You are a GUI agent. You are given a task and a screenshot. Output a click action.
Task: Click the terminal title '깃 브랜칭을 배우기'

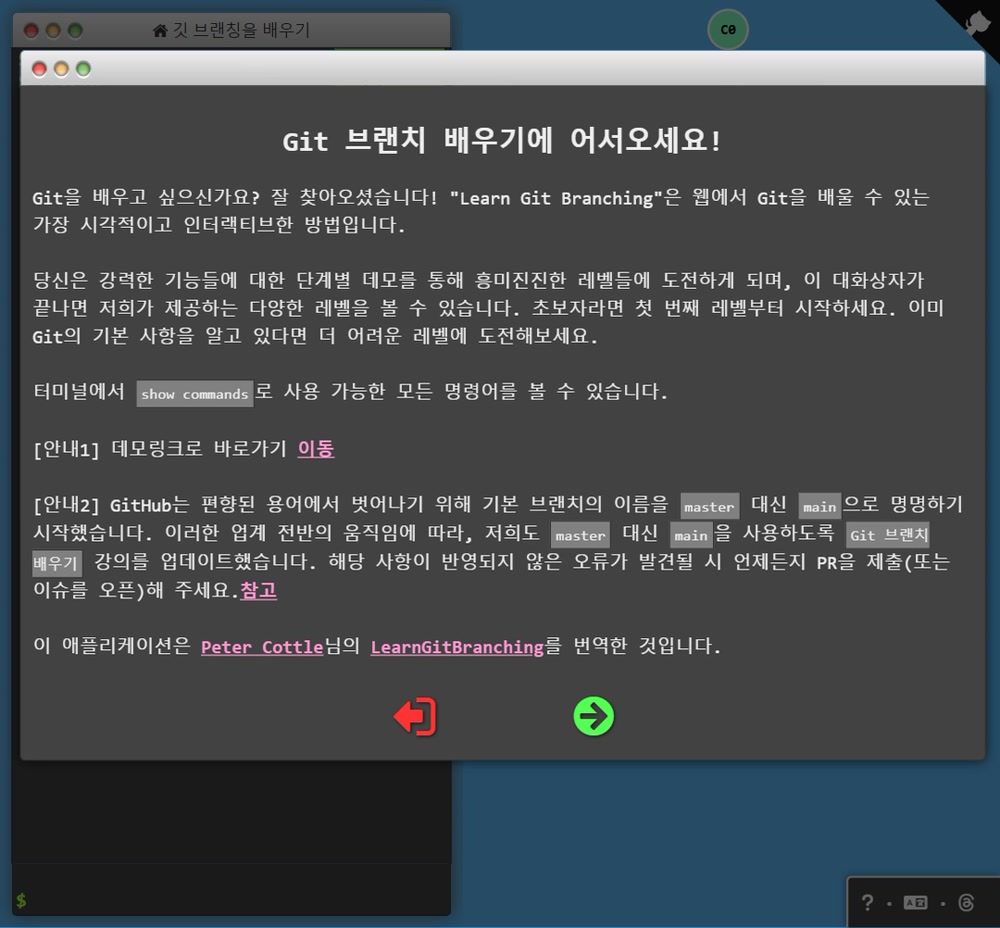click(x=241, y=30)
